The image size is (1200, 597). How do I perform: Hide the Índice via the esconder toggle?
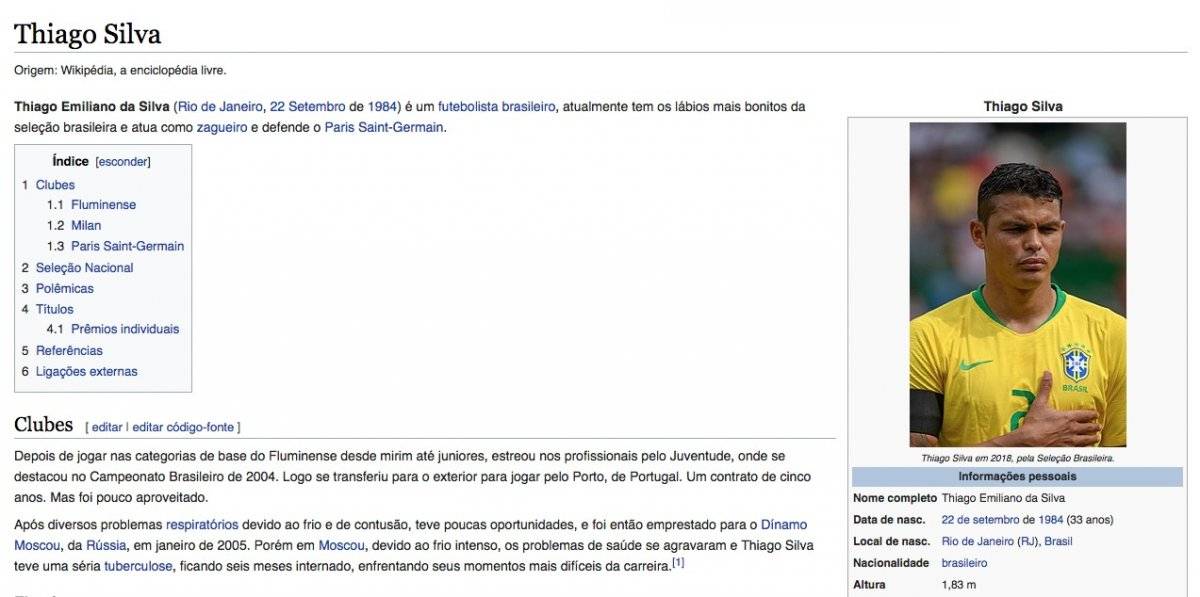123,161
